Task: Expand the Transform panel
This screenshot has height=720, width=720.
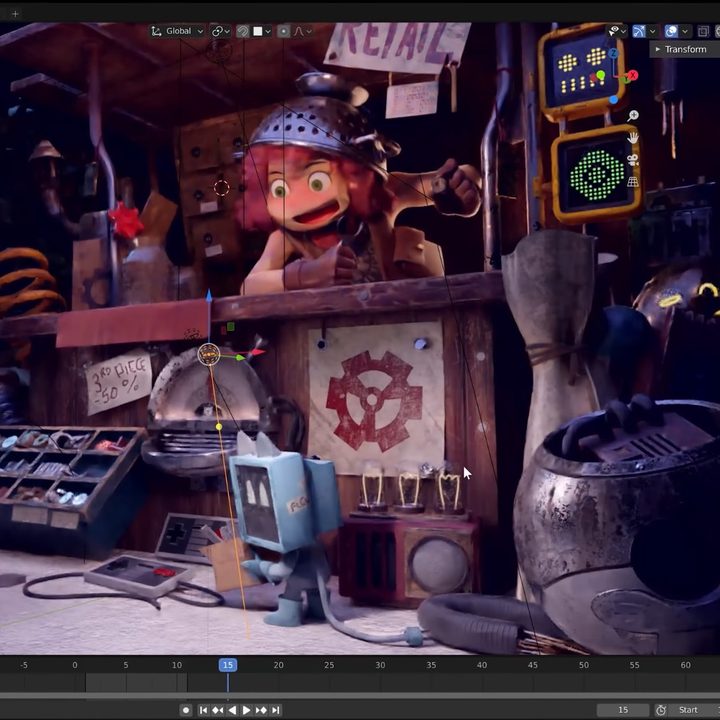Action: tap(685, 49)
